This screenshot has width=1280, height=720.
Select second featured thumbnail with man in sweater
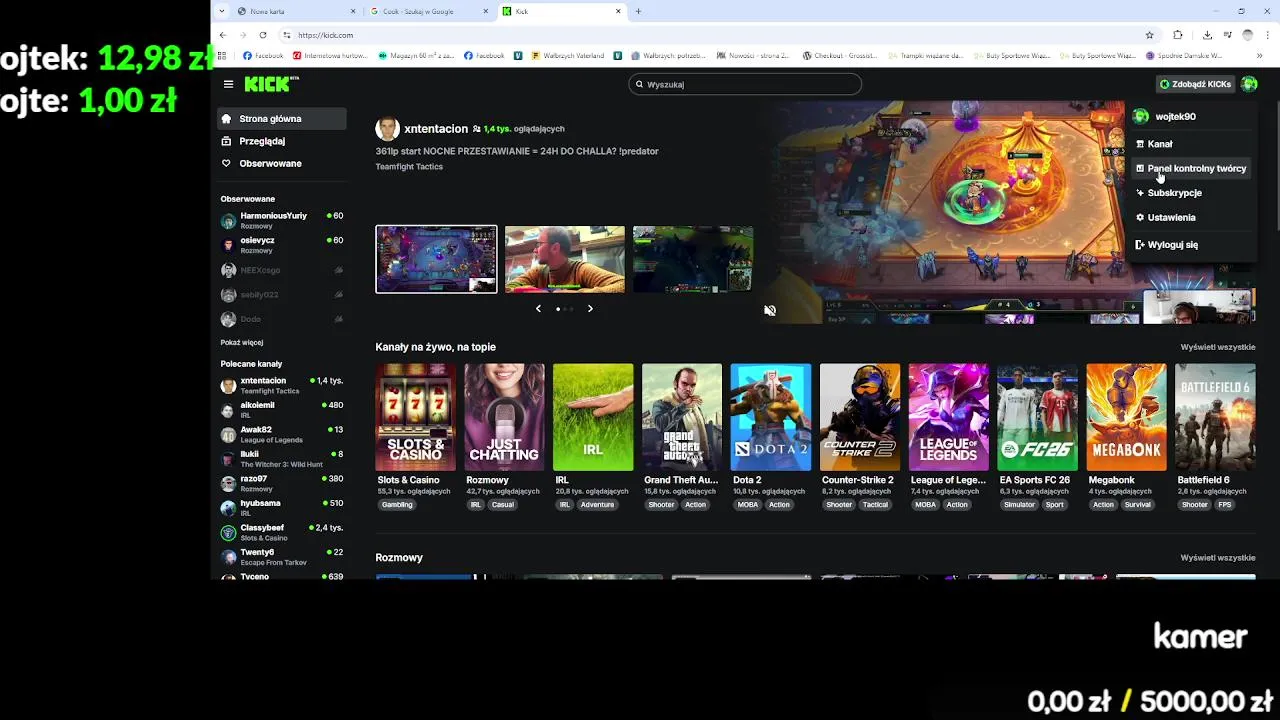point(565,259)
